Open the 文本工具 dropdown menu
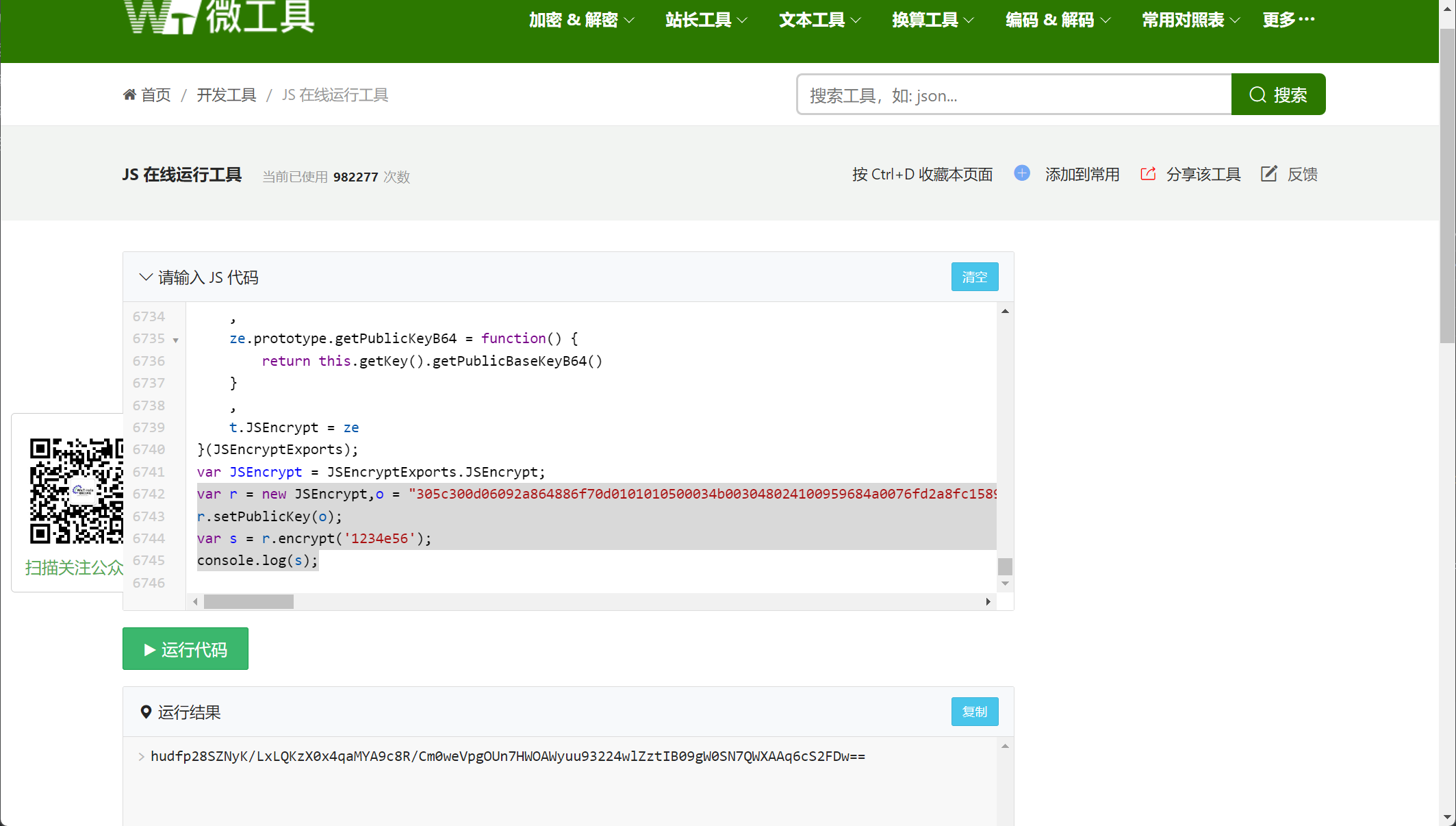Screen dimensions: 1456x826 click(x=819, y=20)
